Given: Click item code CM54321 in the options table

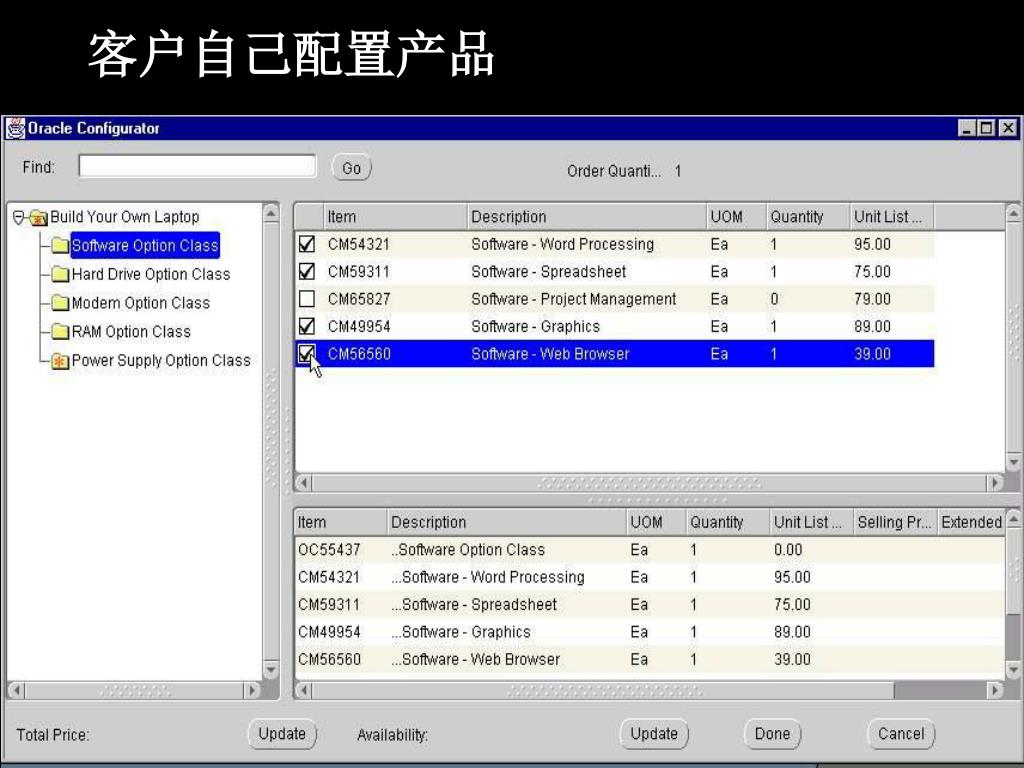Looking at the screenshot, I should (x=359, y=244).
